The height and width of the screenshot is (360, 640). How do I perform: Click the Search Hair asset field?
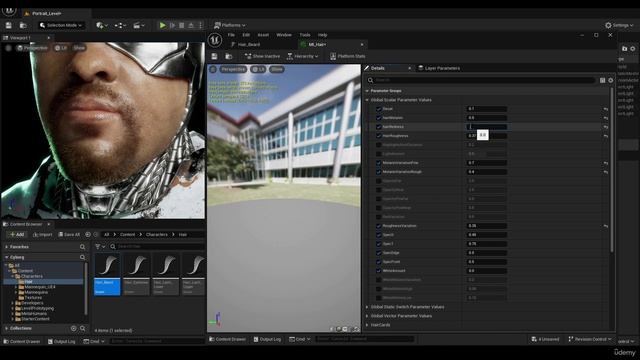(157, 247)
